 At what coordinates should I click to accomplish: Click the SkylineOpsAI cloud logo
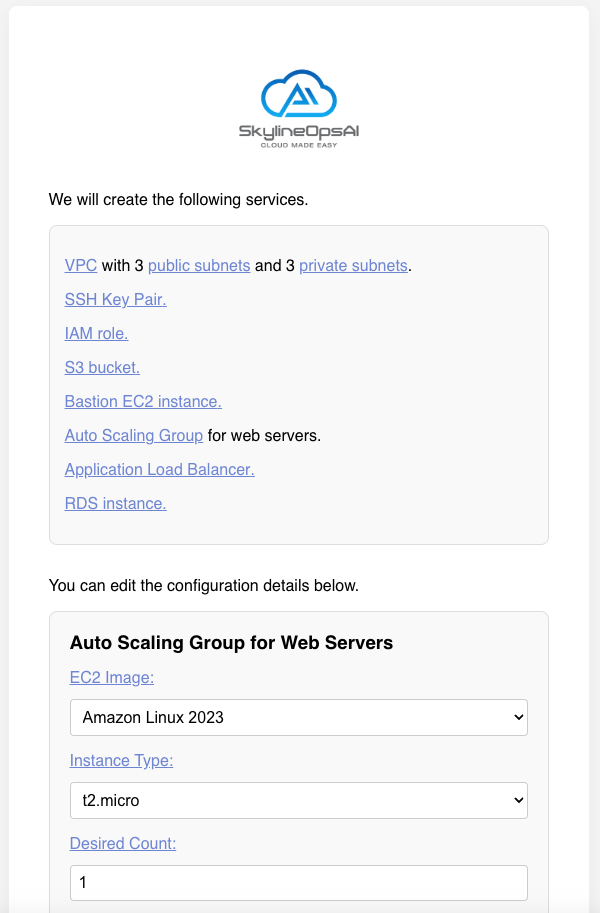click(299, 100)
